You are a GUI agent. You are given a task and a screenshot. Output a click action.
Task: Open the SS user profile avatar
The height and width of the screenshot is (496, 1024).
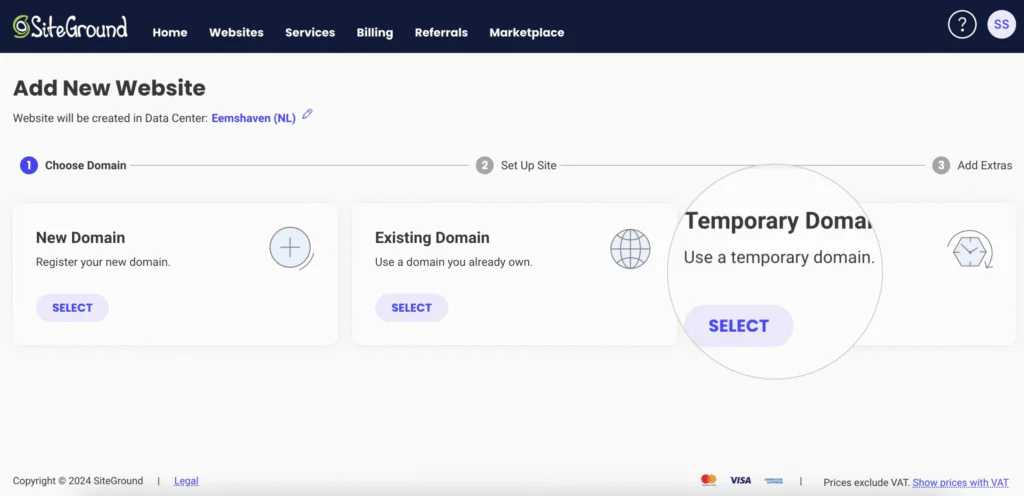[1001, 25]
